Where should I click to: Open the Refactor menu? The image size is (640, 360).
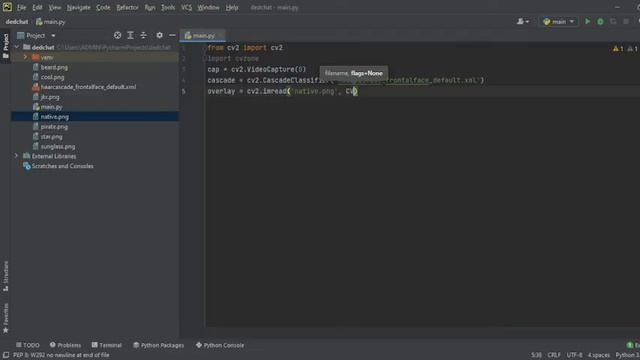[127, 7]
